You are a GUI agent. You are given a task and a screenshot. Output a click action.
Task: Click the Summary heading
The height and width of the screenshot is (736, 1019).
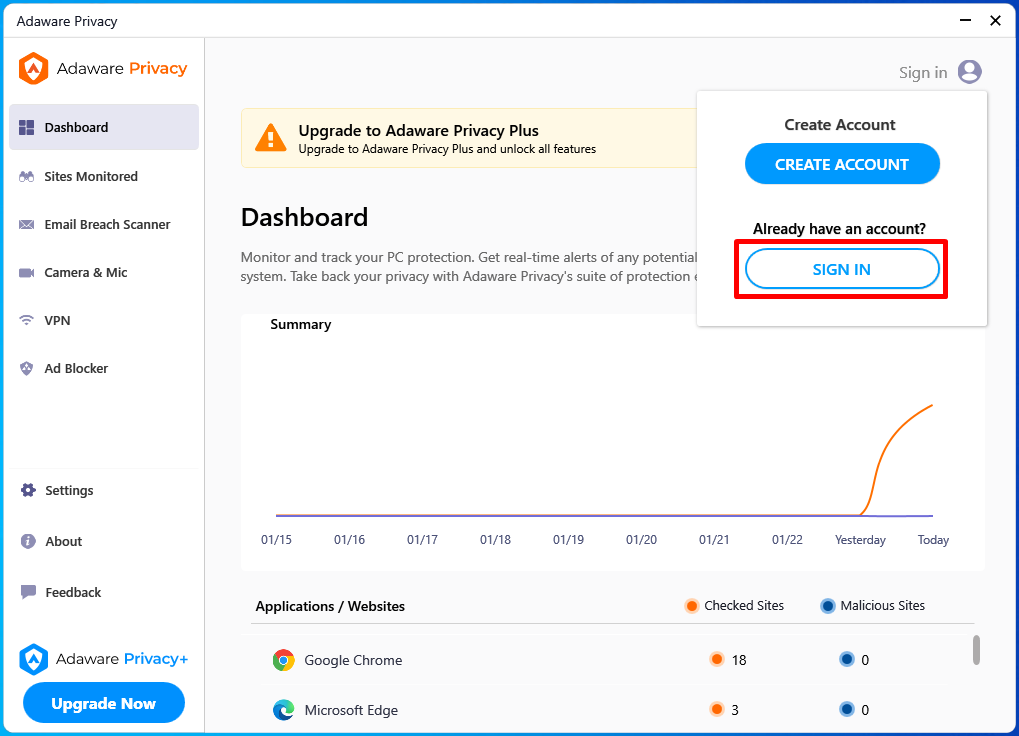click(300, 324)
